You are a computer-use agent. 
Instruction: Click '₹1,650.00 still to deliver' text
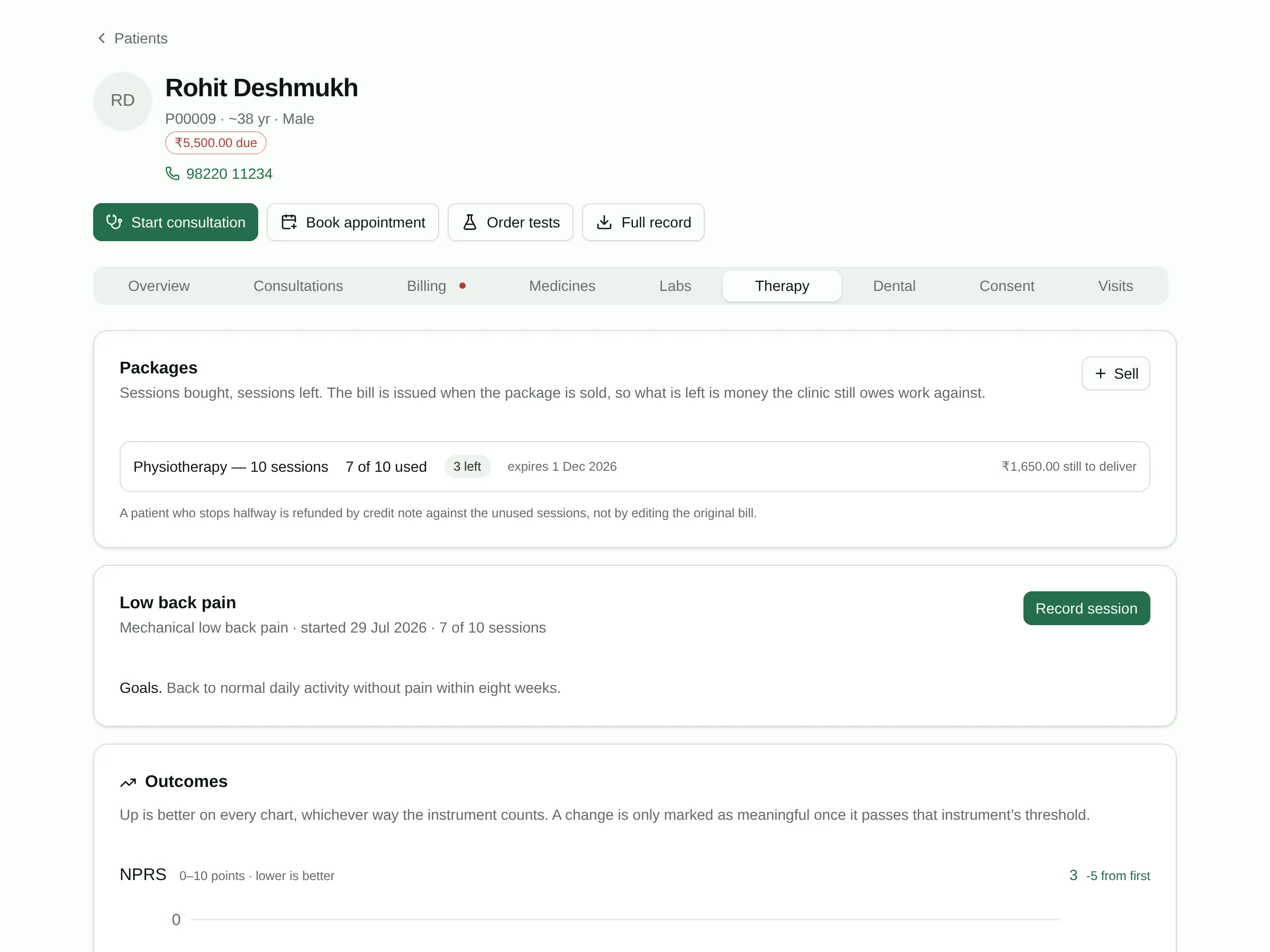(1068, 466)
